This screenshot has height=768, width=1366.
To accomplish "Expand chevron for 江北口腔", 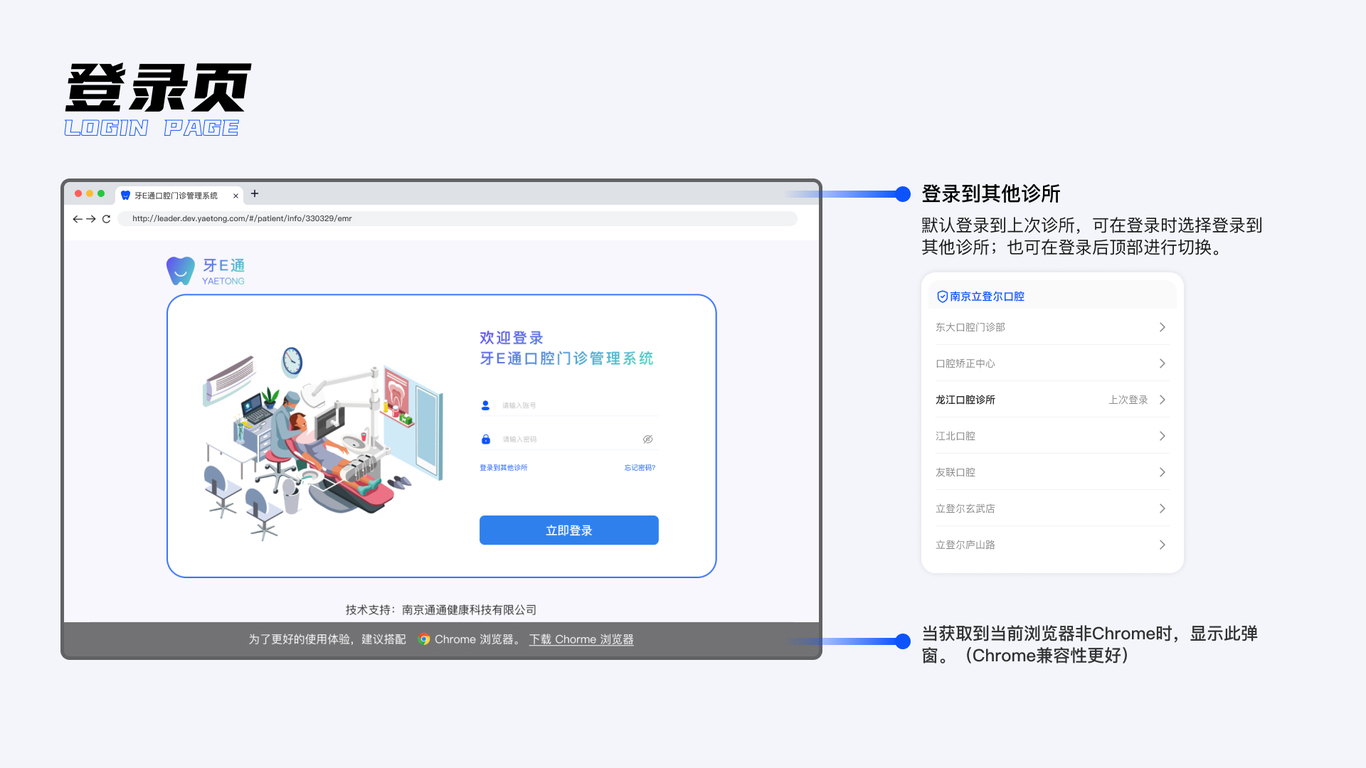I will pos(1162,436).
